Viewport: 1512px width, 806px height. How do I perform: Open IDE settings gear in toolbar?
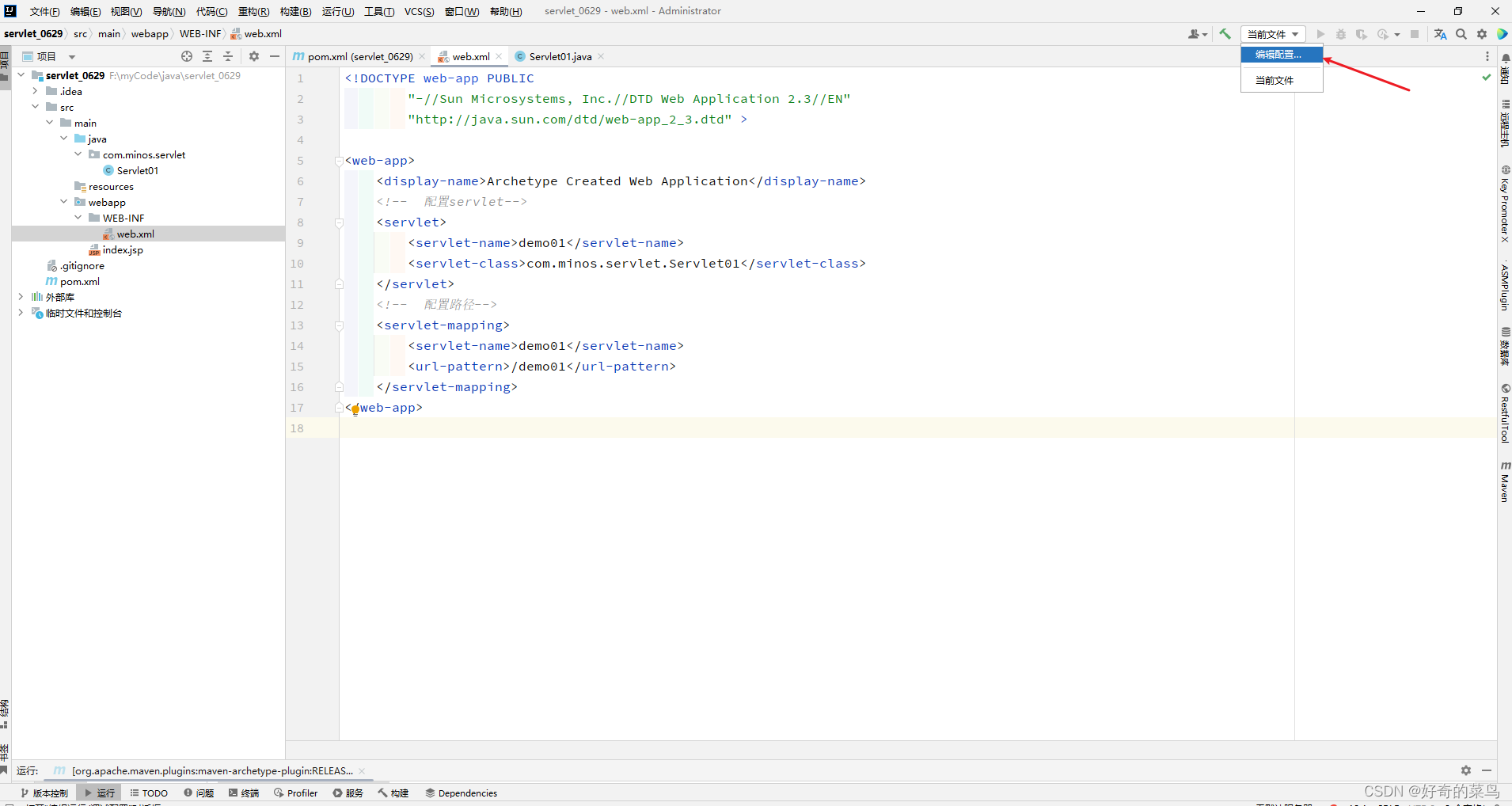[1481, 34]
